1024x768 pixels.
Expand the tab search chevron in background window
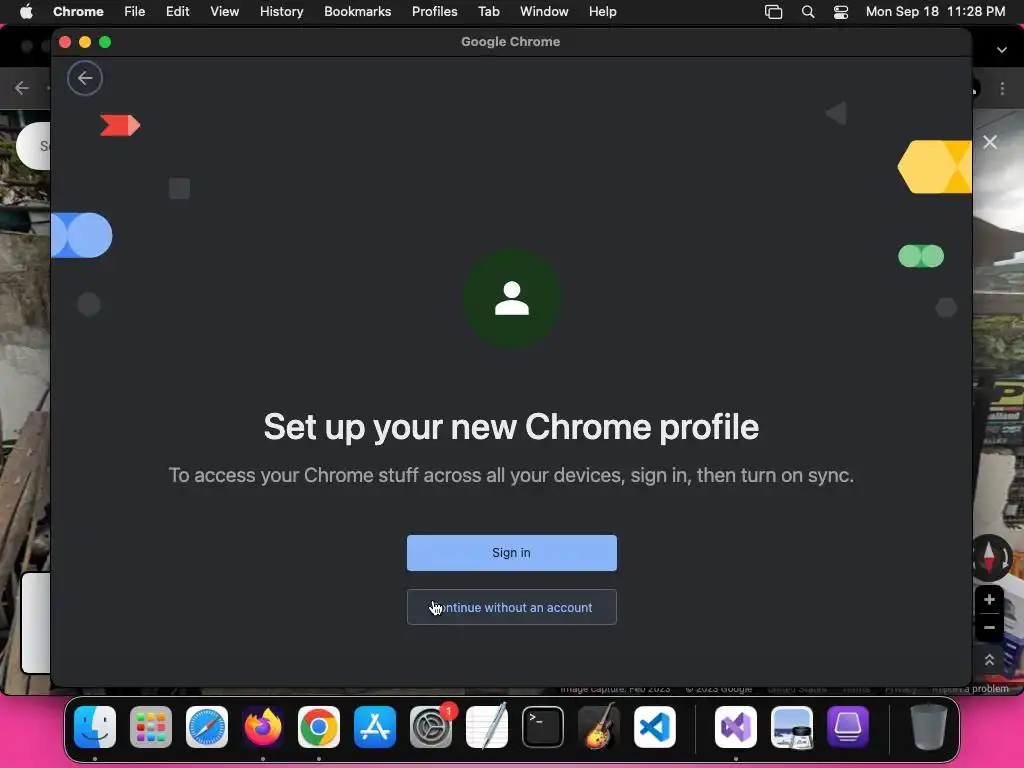(x=1002, y=50)
